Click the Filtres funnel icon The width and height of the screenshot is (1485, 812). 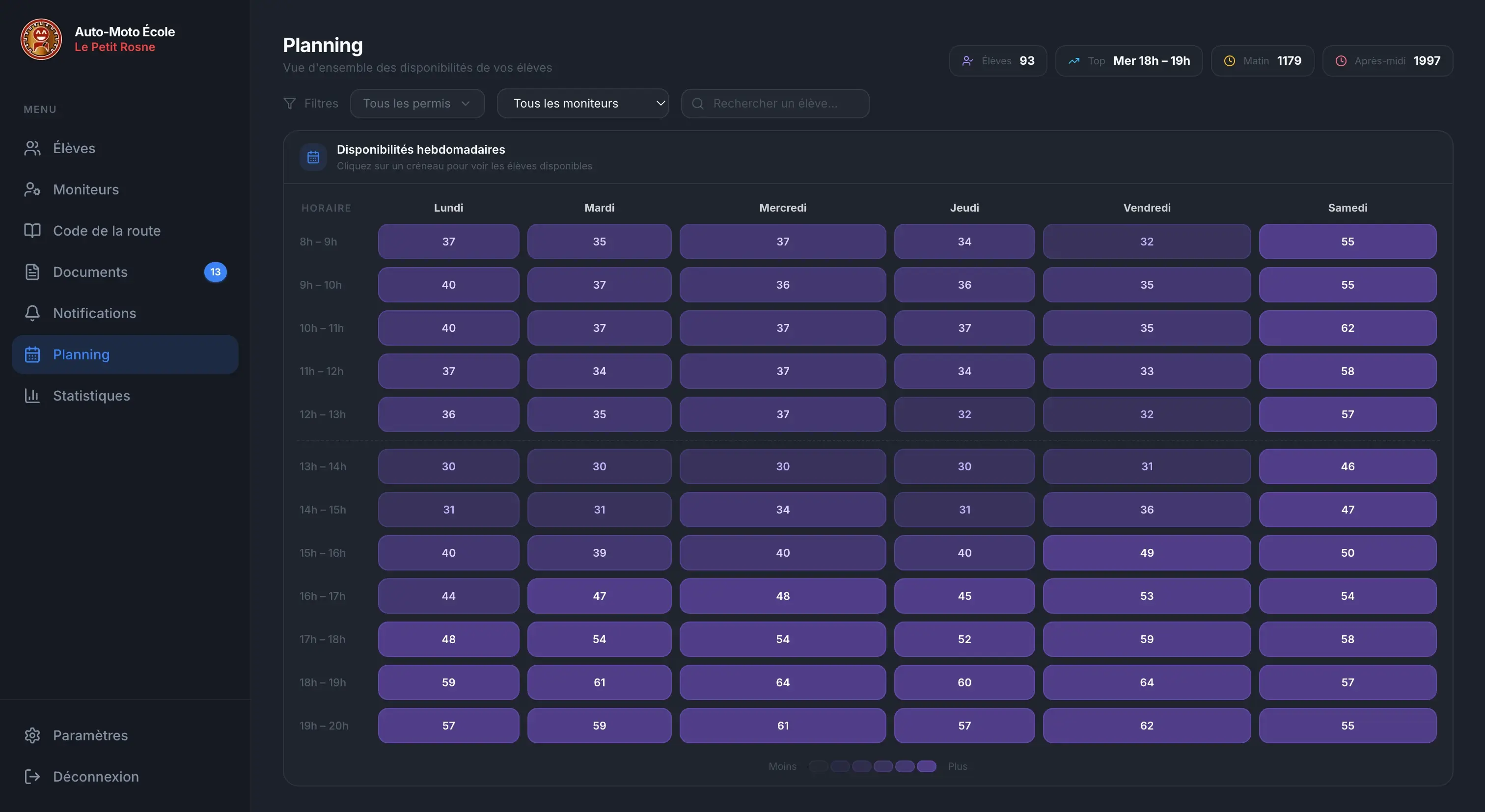click(289, 103)
